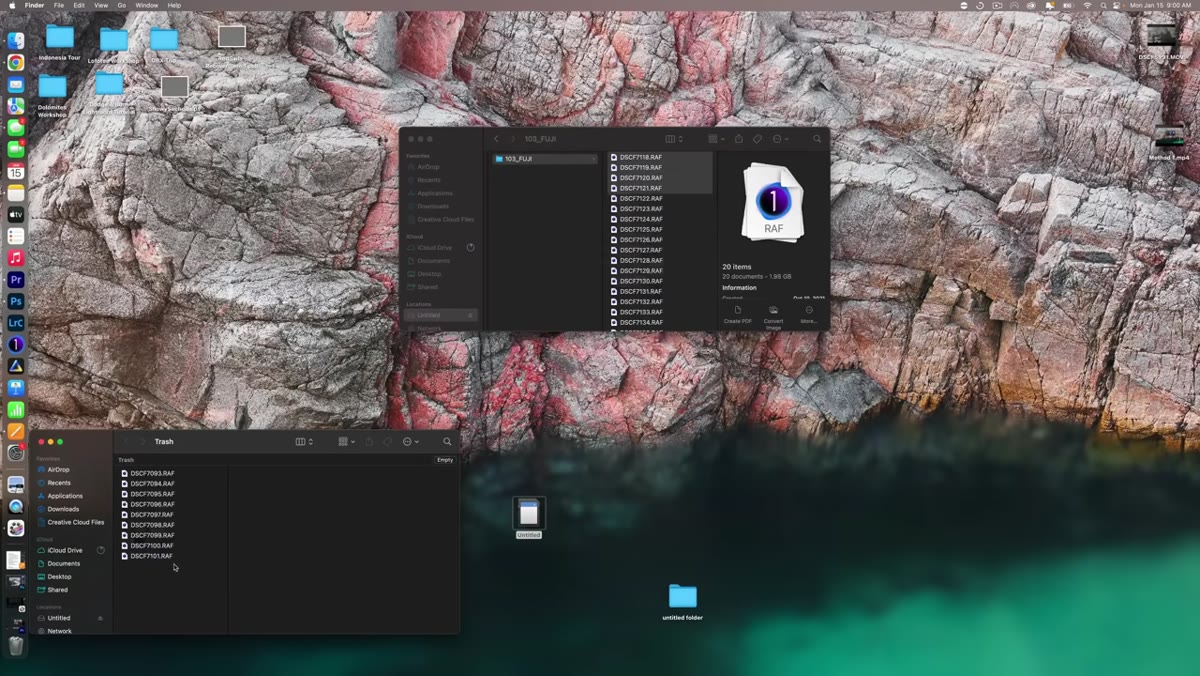1200x676 pixels.
Task: Open the action ellipsis menu in 103_FUJI window
Action: 780,139
